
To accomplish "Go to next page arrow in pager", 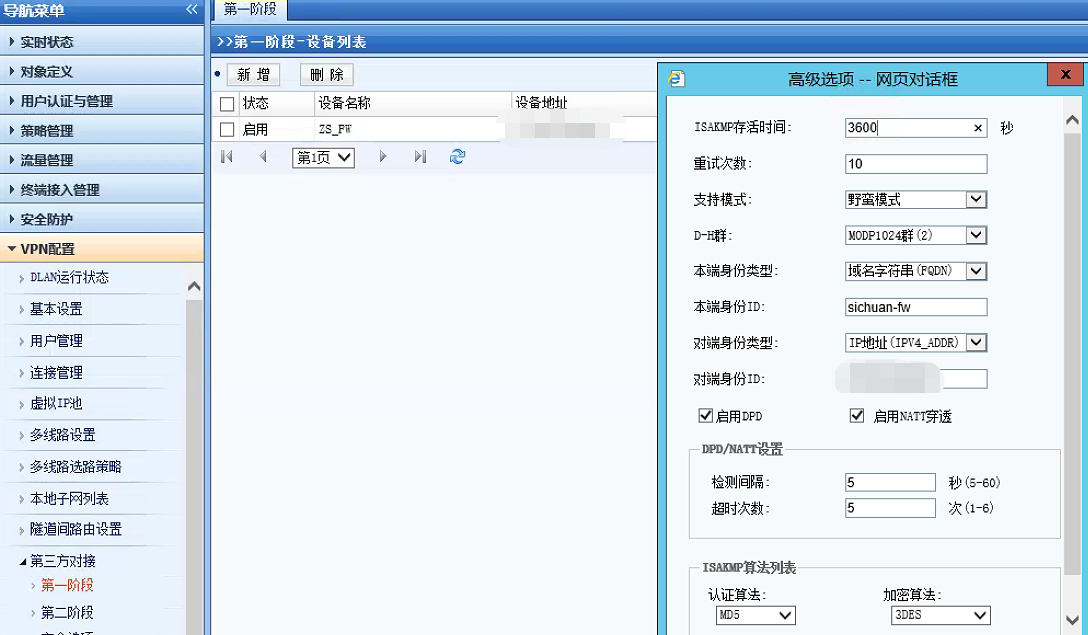I will tap(383, 157).
